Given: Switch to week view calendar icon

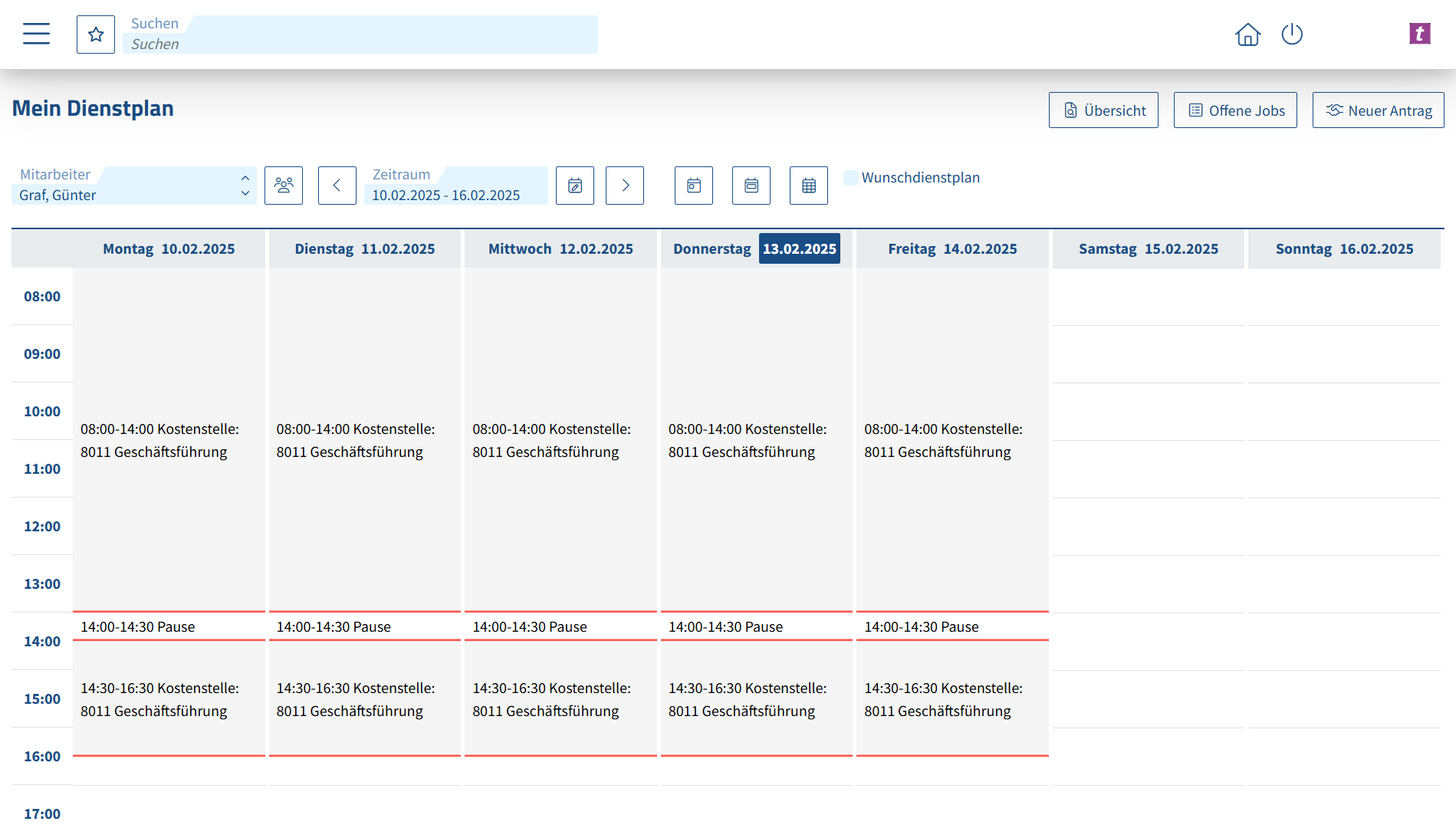Looking at the screenshot, I should (751, 186).
